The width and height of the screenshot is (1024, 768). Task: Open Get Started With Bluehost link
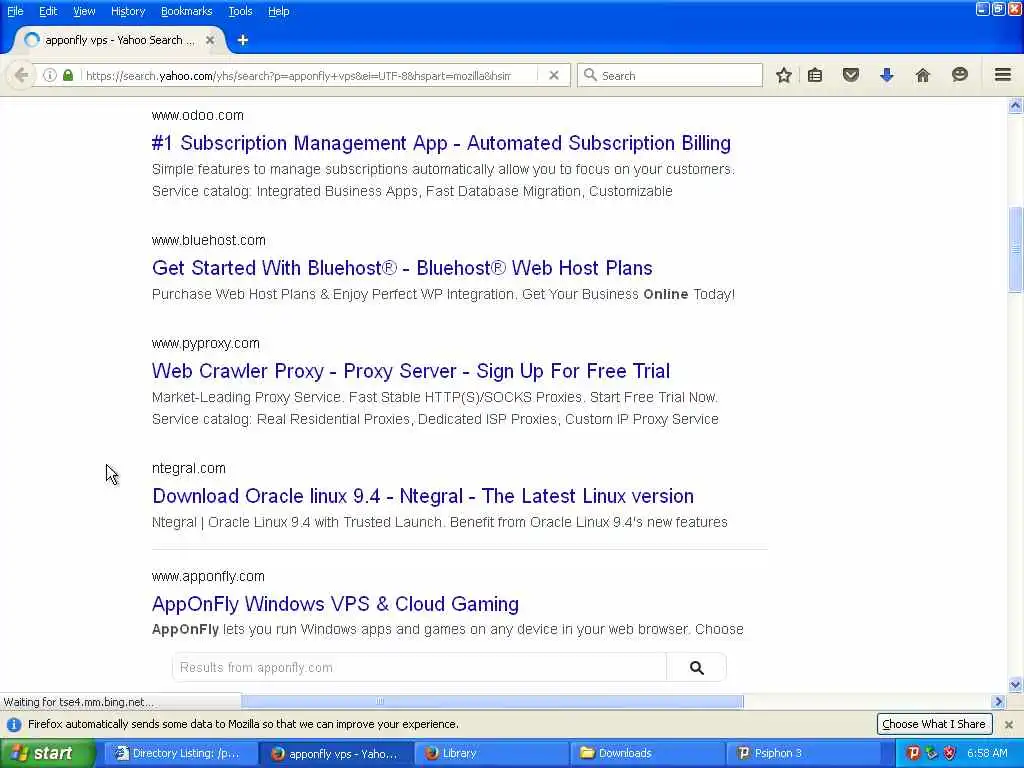pyautogui.click(x=402, y=268)
